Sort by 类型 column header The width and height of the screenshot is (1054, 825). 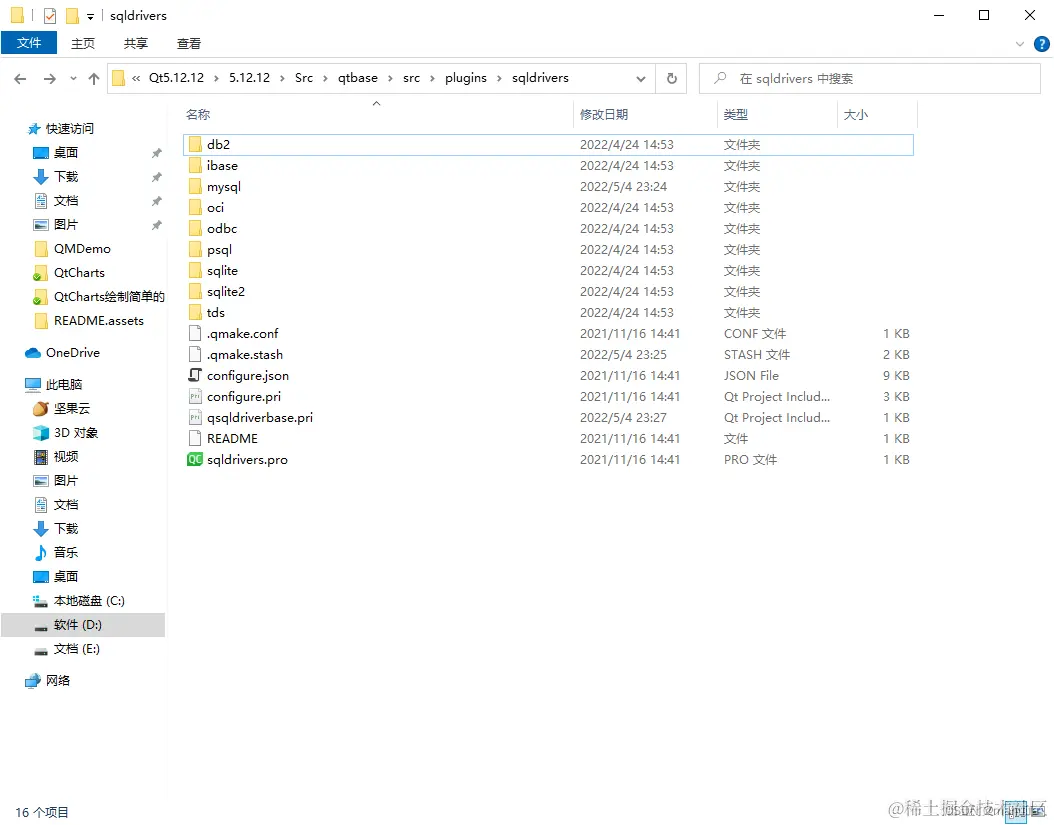pos(735,114)
